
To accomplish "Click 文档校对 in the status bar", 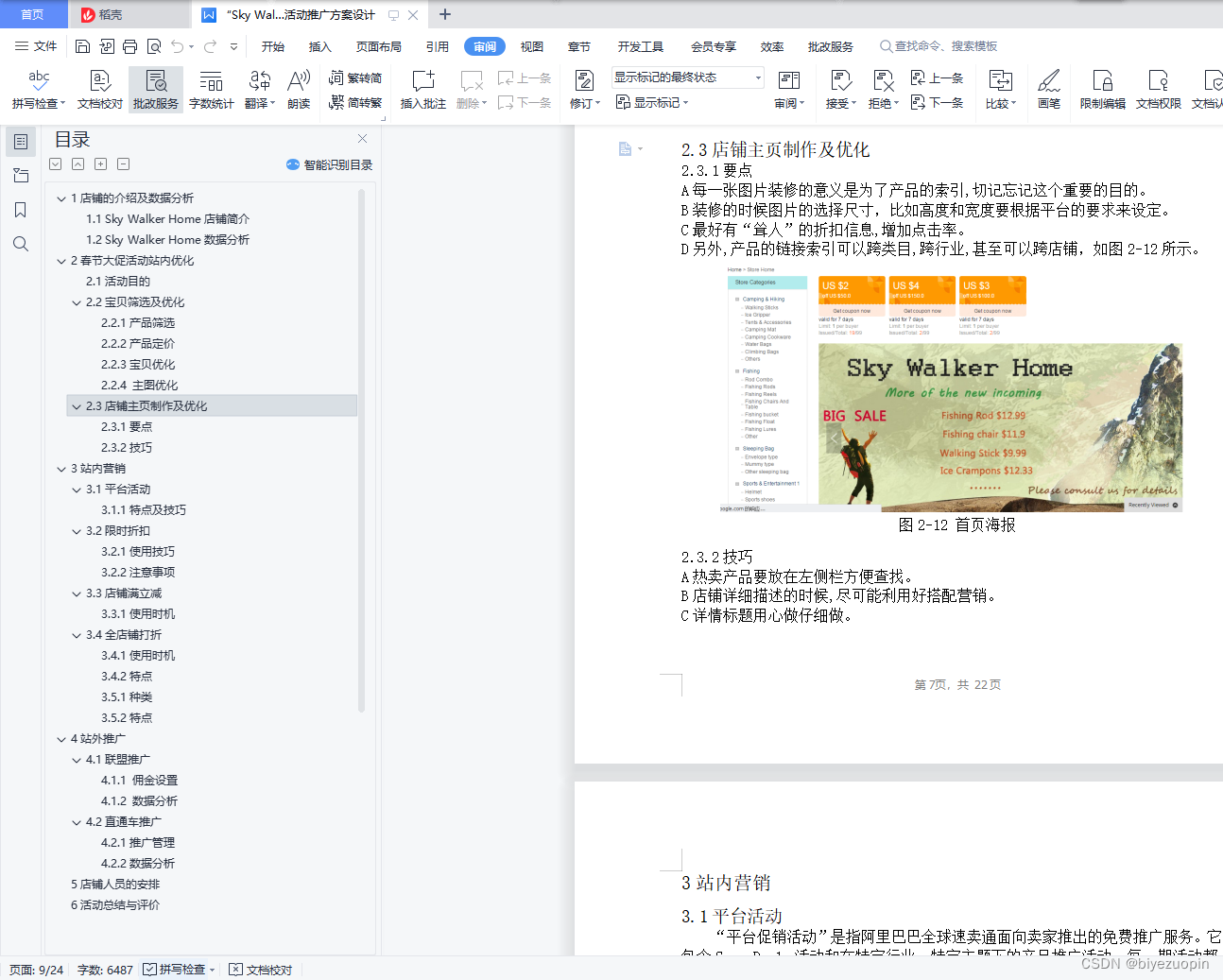I will 261,970.
